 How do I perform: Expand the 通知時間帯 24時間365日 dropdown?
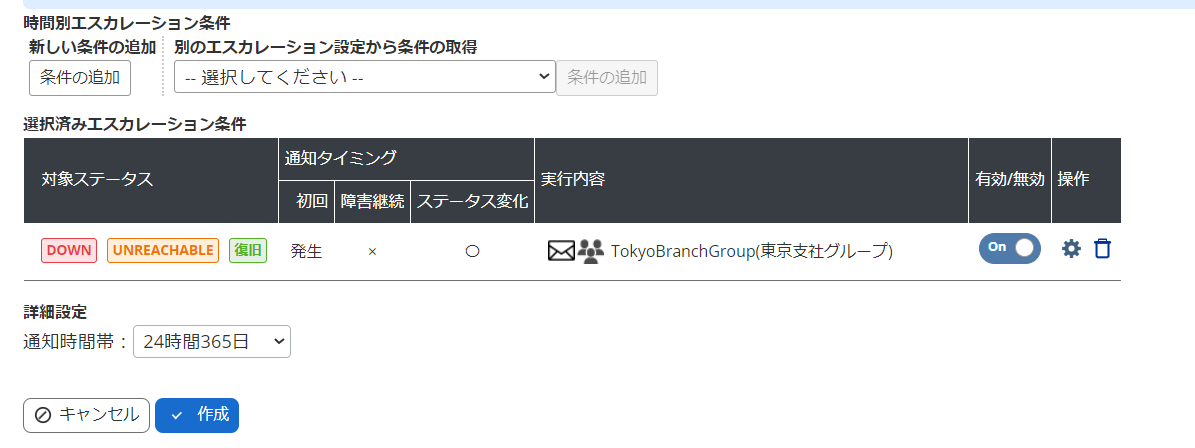pos(211,341)
